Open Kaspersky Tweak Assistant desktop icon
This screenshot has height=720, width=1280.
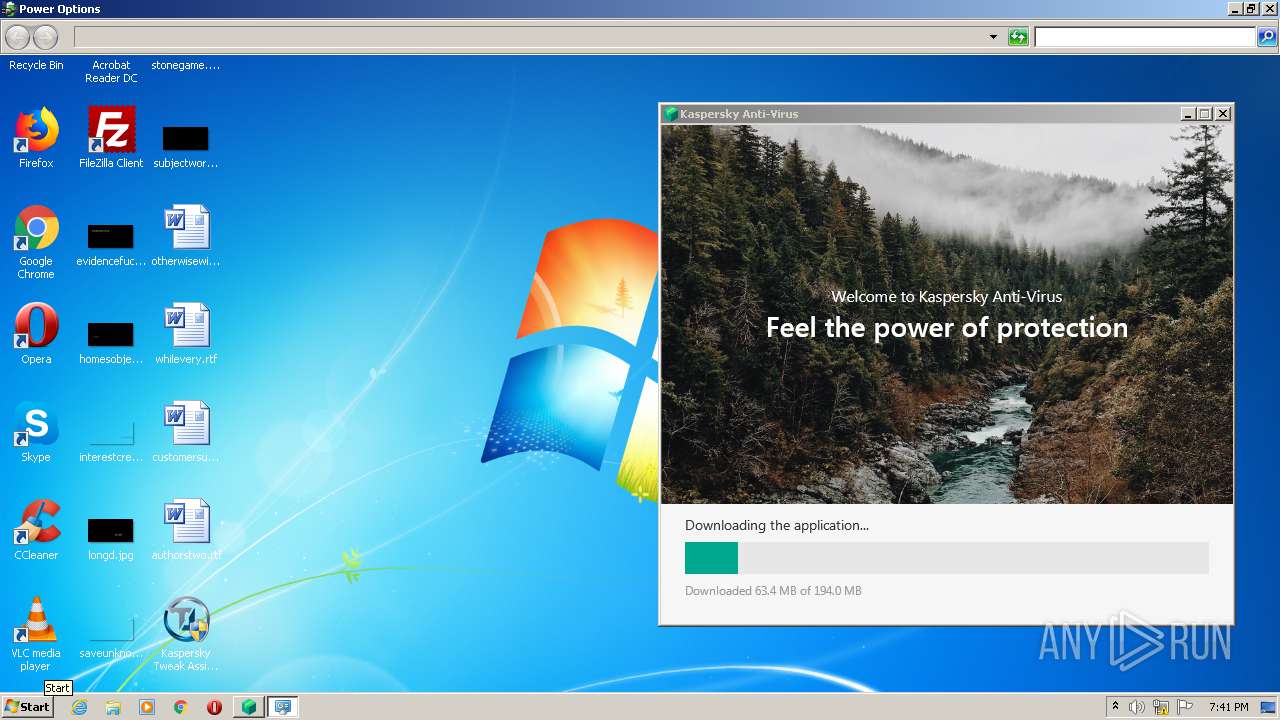pos(186,634)
